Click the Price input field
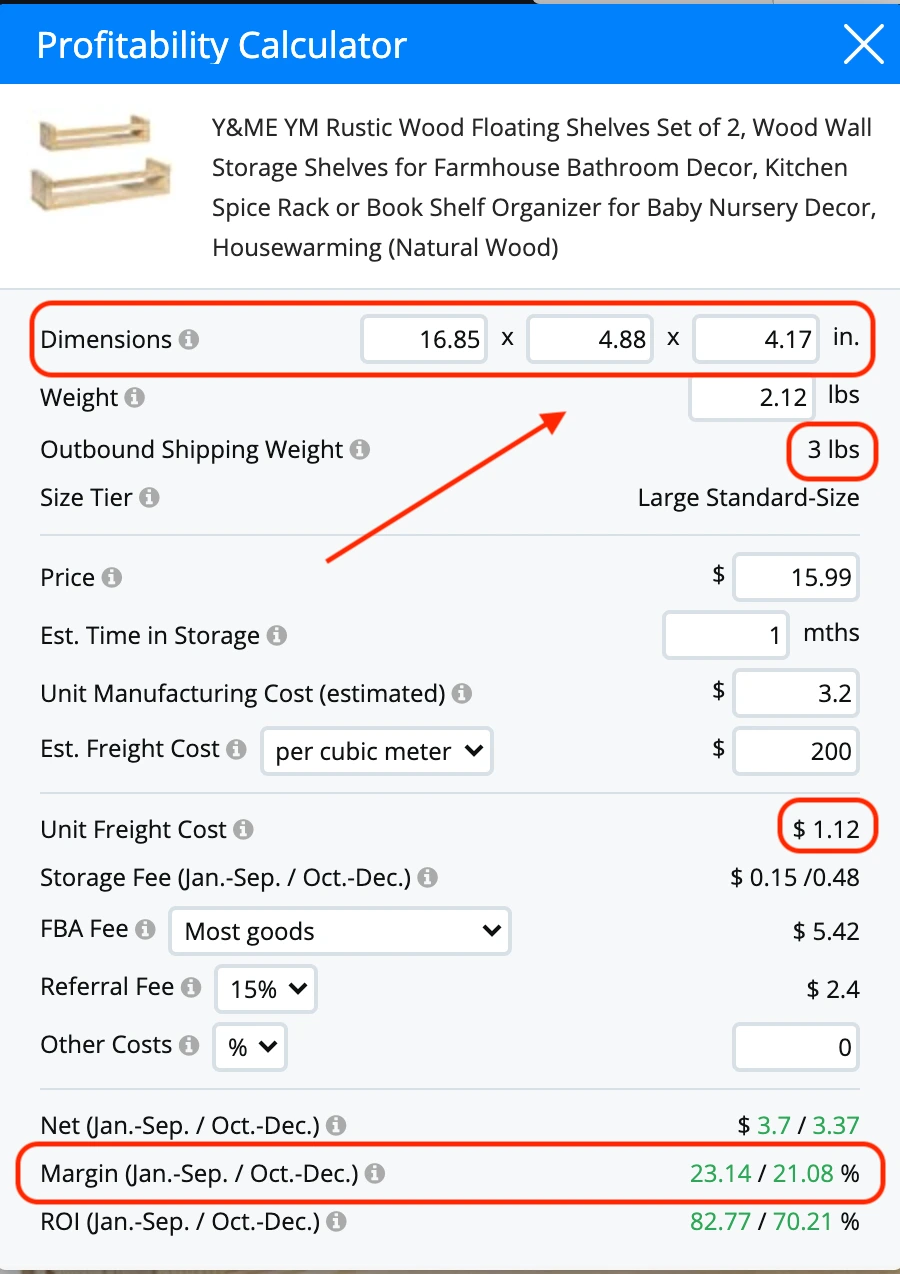This screenshot has height=1274, width=900. (x=796, y=578)
